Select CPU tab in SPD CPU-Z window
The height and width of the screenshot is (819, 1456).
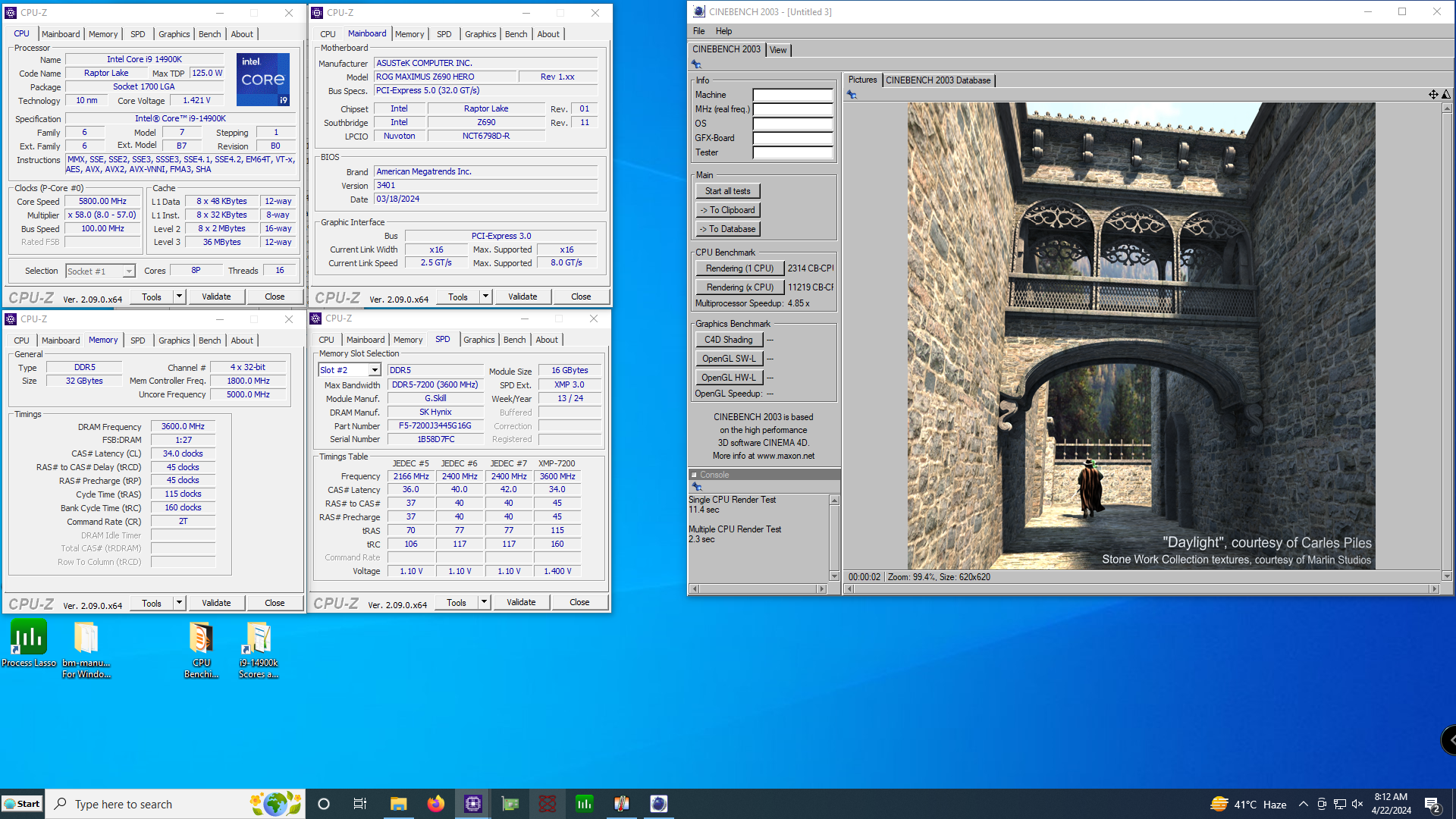pyautogui.click(x=326, y=340)
